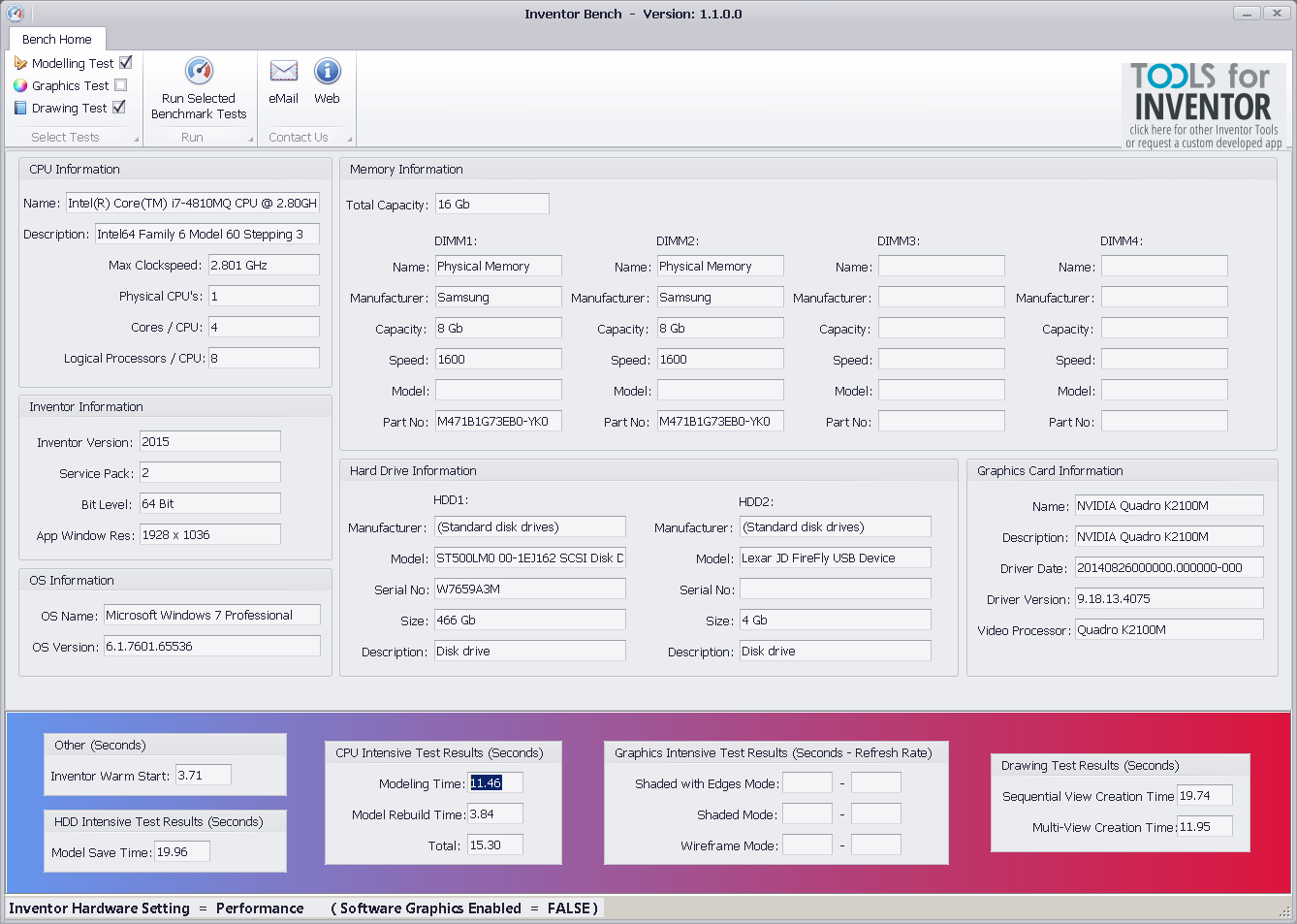Click the HDD1 Serial No field

click(530, 589)
